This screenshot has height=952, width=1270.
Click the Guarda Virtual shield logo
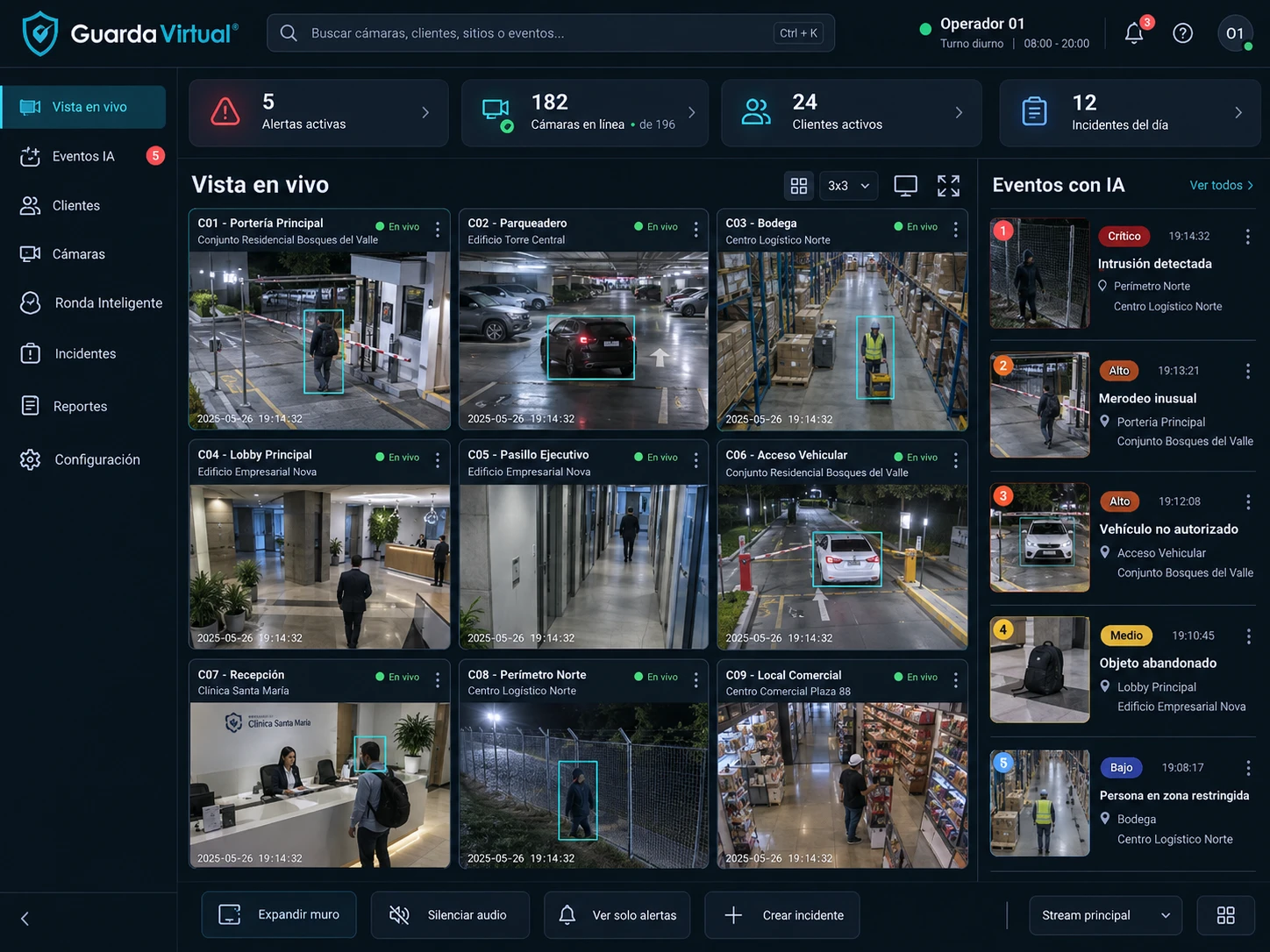coord(39,33)
